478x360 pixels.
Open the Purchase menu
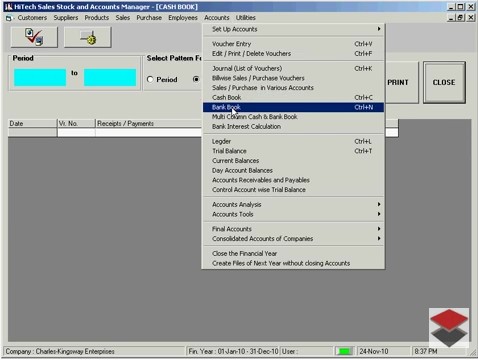click(x=149, y=18)
